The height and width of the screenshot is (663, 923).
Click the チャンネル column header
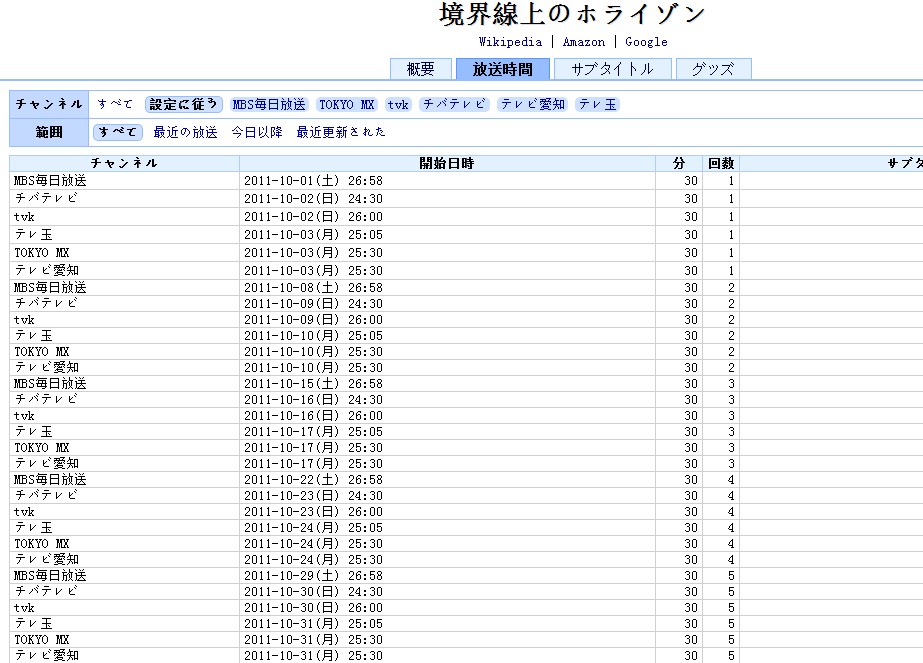point(124,163)
